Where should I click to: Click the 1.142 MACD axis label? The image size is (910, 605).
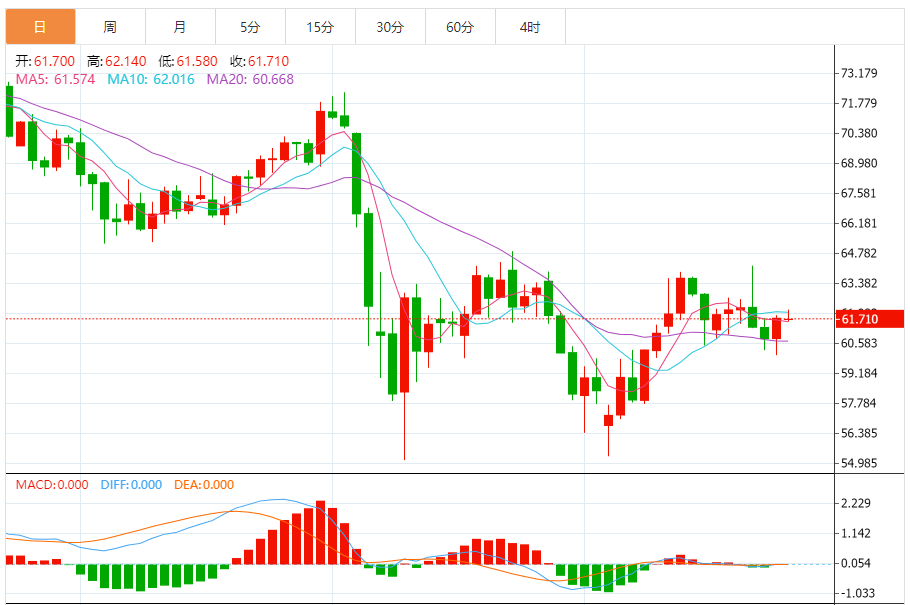[856, 534]
